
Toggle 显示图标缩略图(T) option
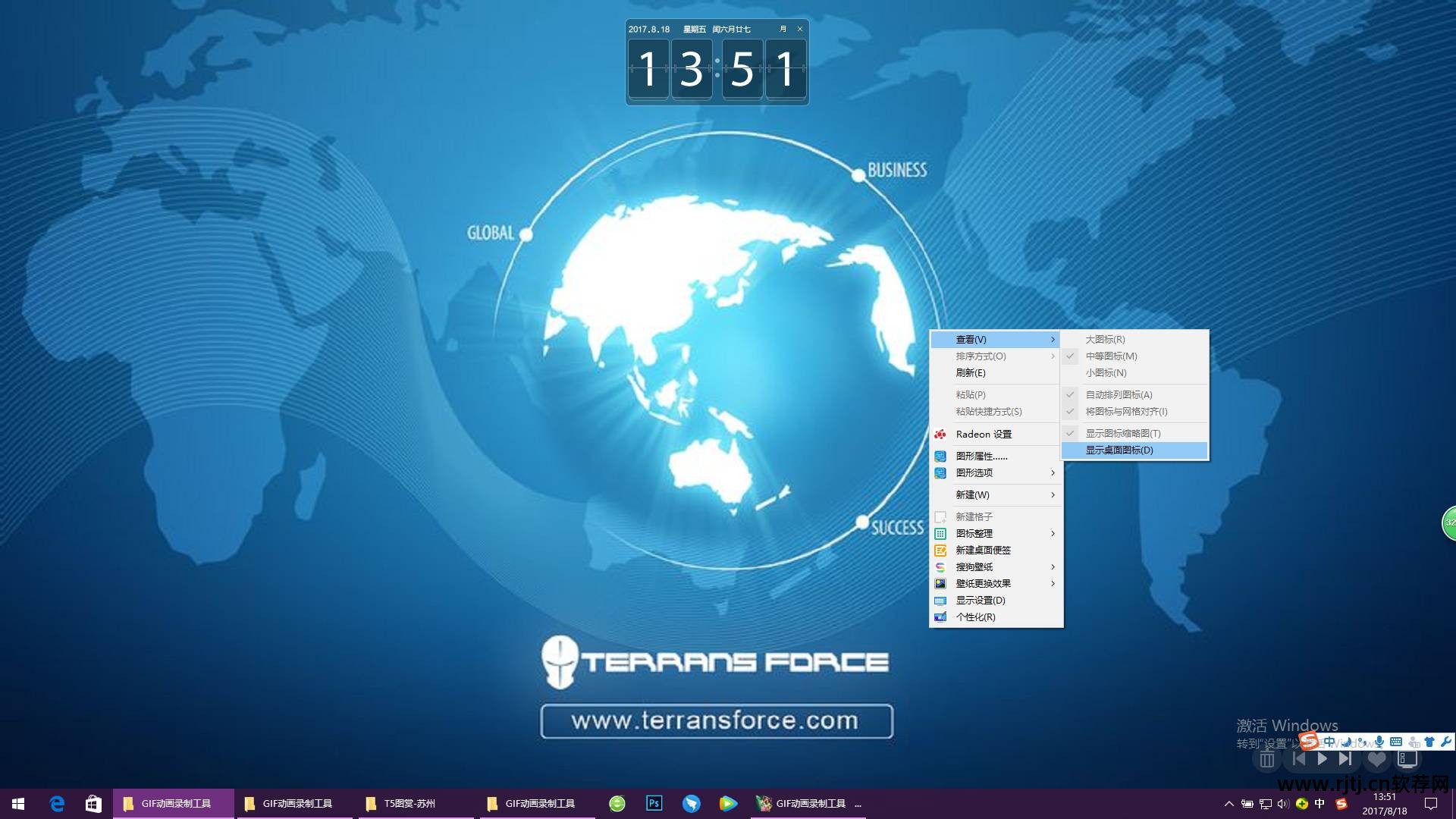pos(1134,433)
